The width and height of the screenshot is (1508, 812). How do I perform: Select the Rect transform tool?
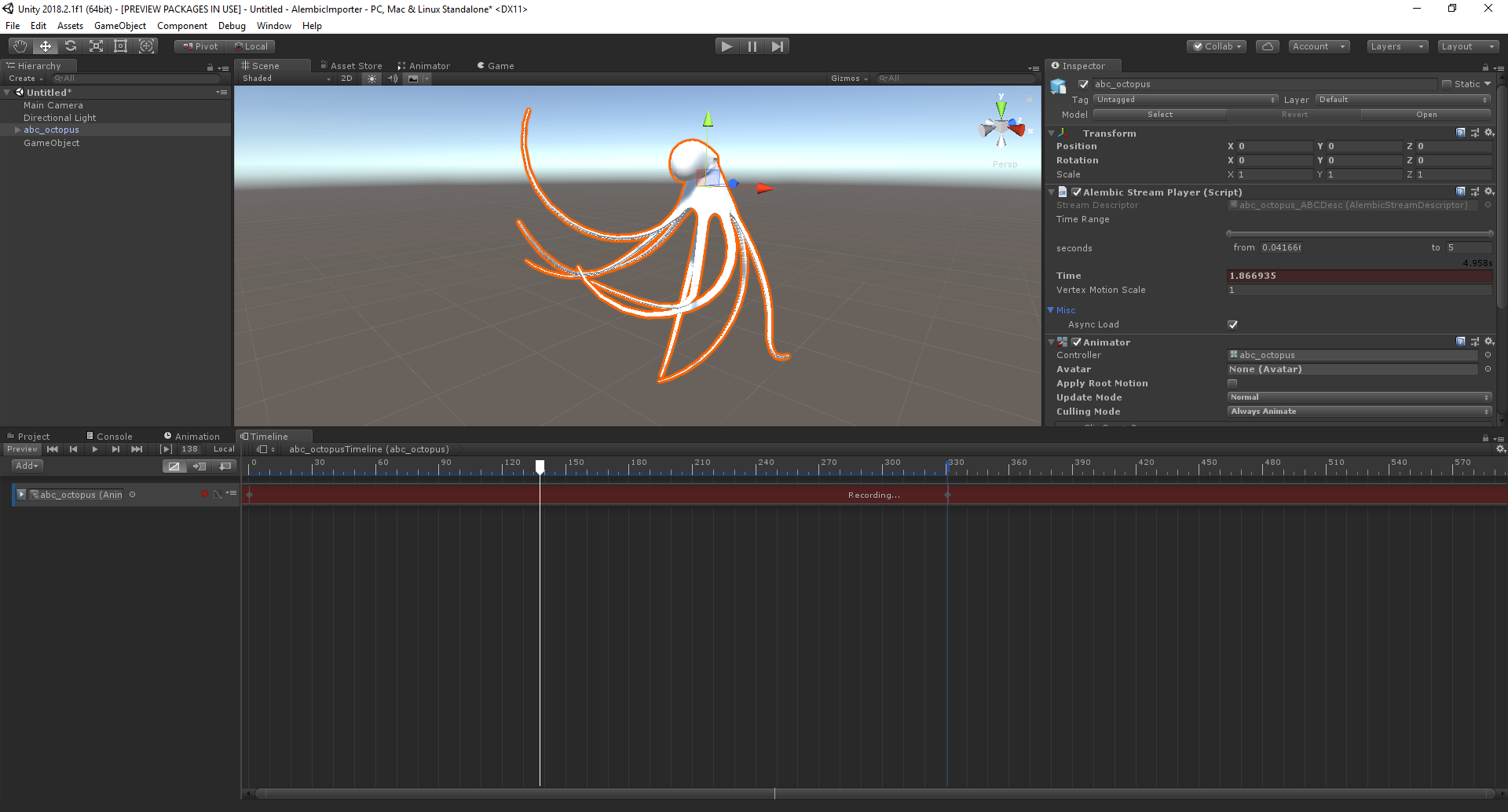(x=120, y=46)
